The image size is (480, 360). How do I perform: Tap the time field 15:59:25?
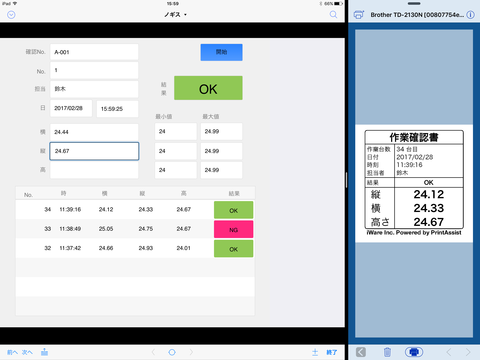click(x=117, y=109)
